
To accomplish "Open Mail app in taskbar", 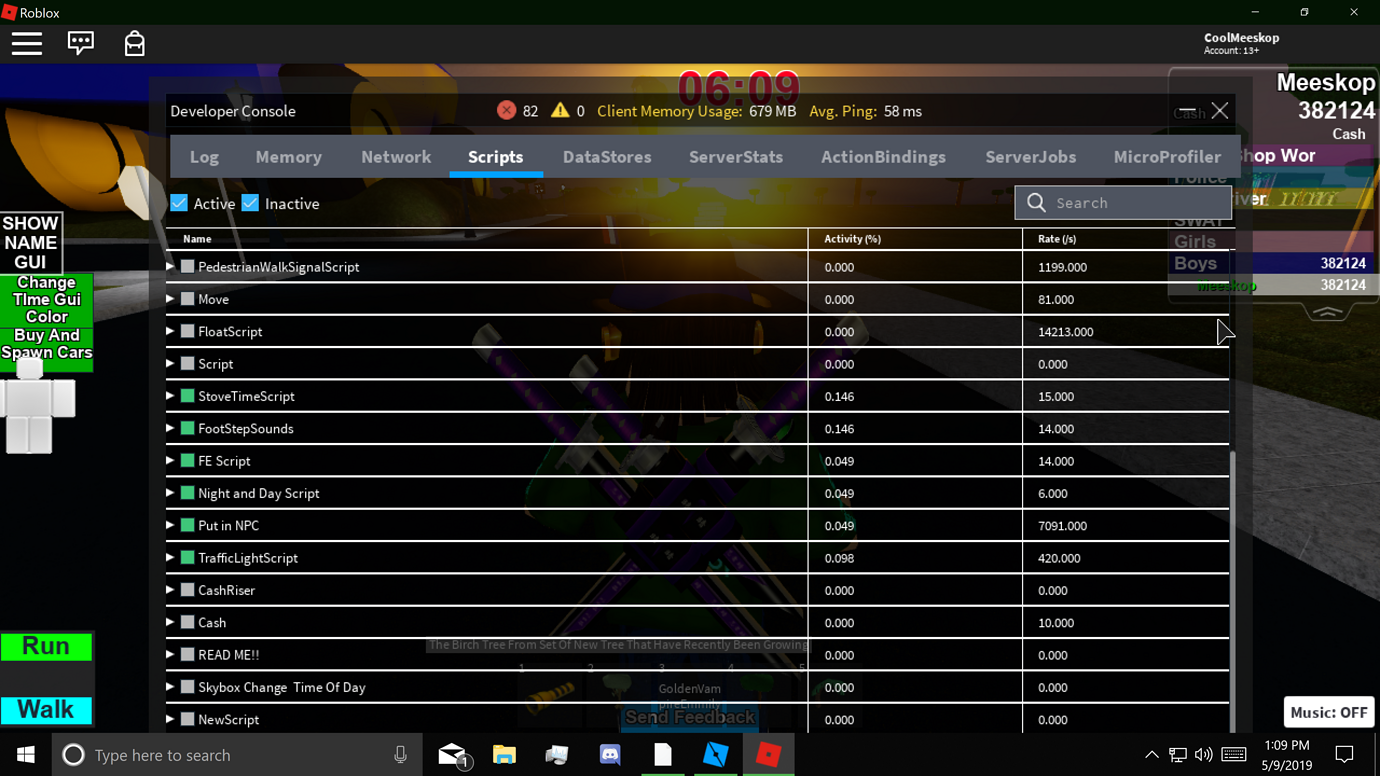I will pyautogui.click(x=453, y=755).
